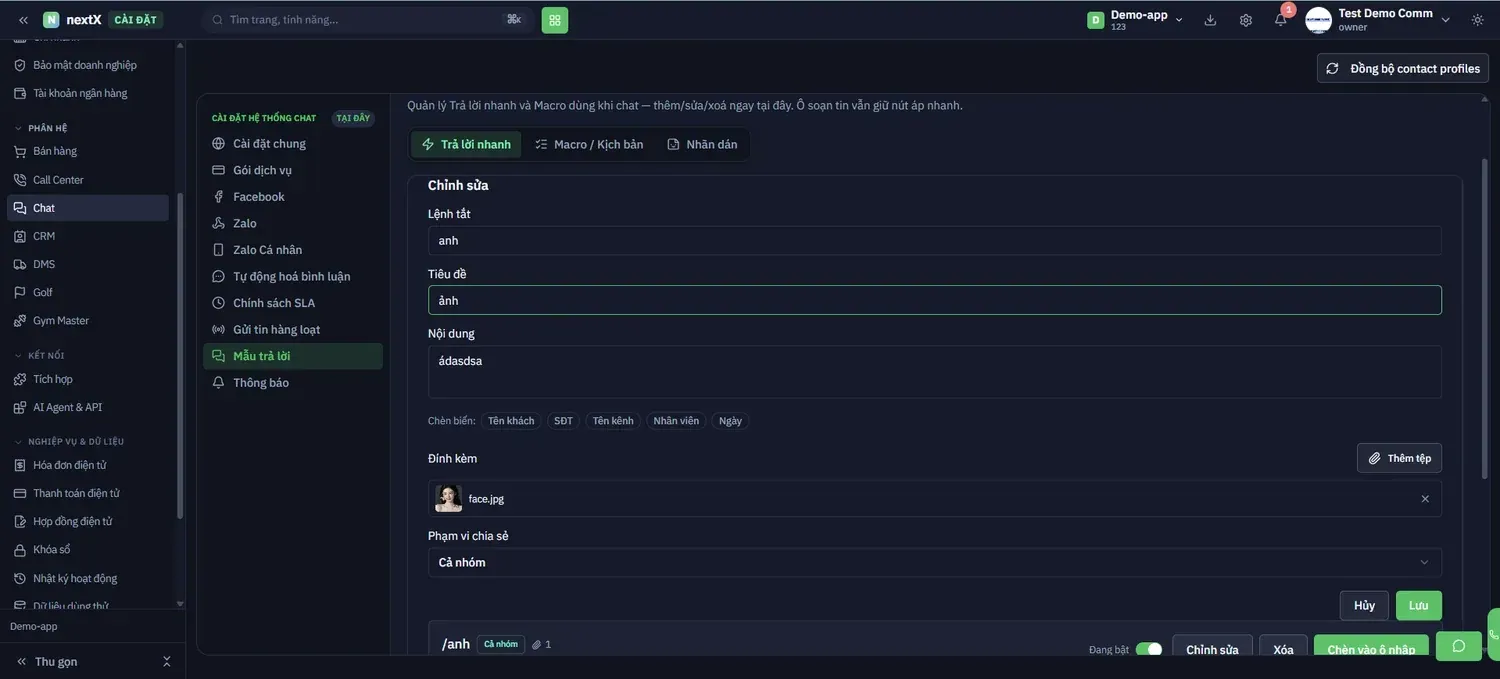Image resolution: width=1500 pixels, height=679 pixels.
Task: Switch to the Nhãn dán tab
Action: [x=702, y=144]
